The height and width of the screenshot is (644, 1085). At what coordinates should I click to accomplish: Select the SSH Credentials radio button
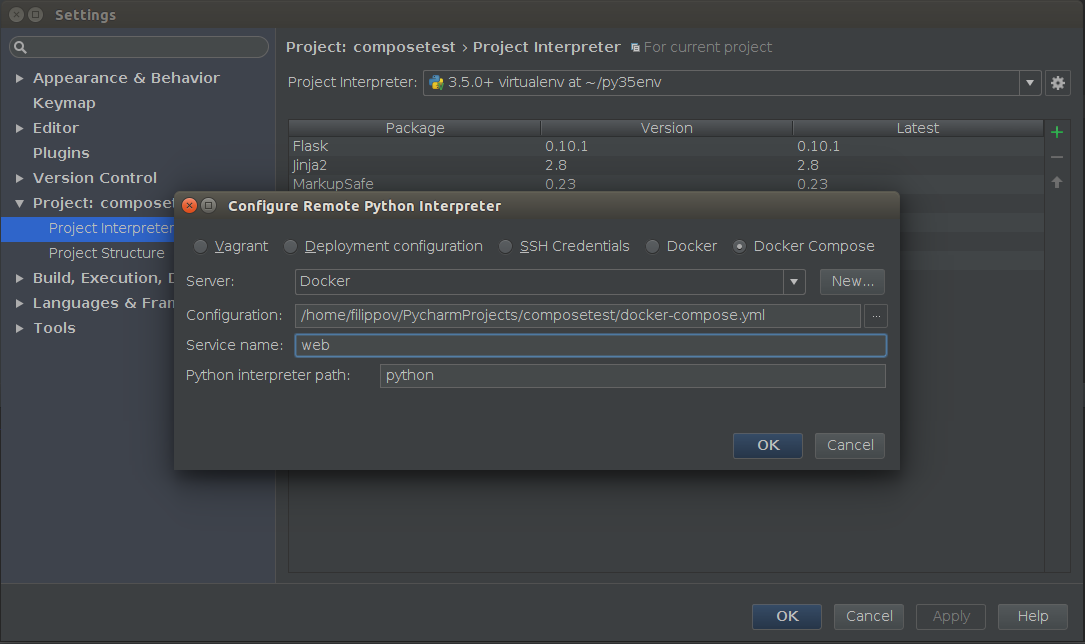[x=506, y=246]
